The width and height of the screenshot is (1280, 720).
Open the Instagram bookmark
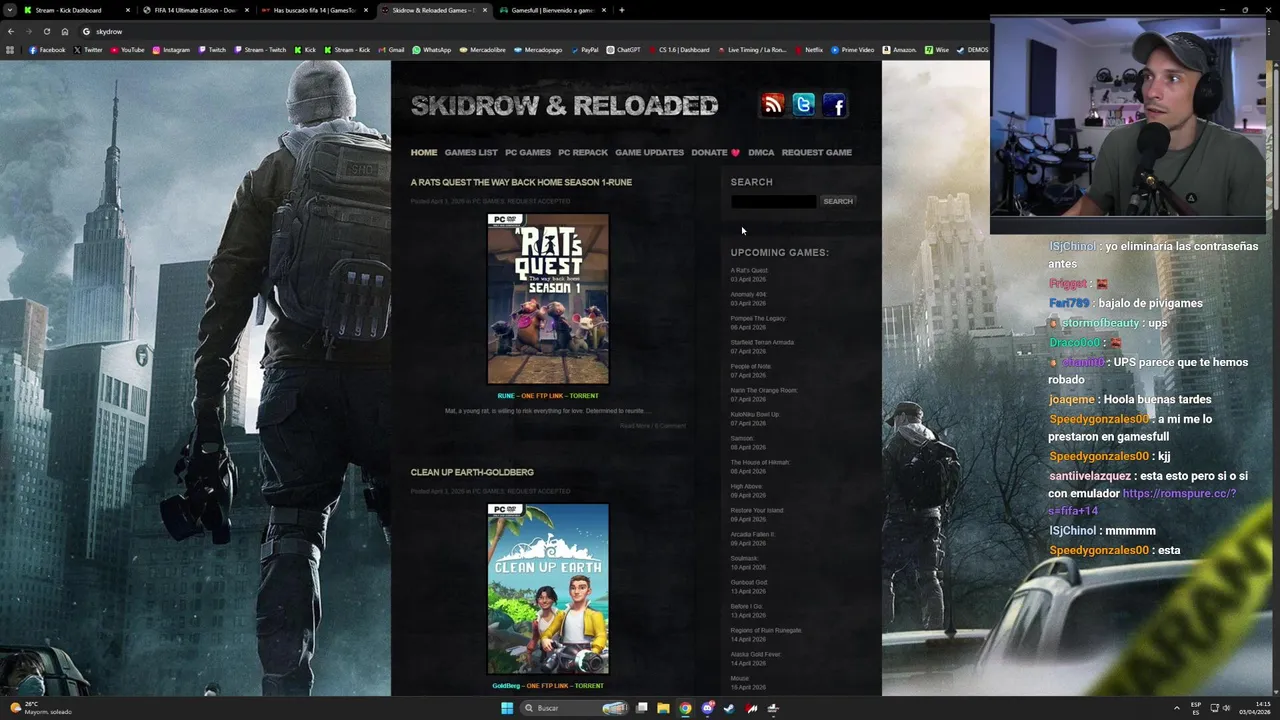(171, 50)
